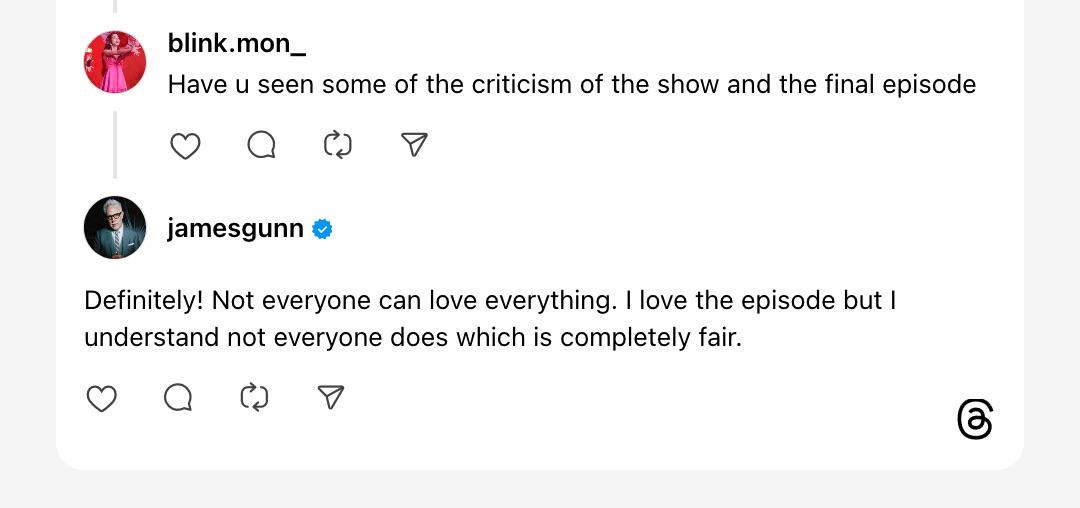The image size is (1080, 508).
Task: Repost the blink.mon_ comment
Action: (x=338, y=146)
